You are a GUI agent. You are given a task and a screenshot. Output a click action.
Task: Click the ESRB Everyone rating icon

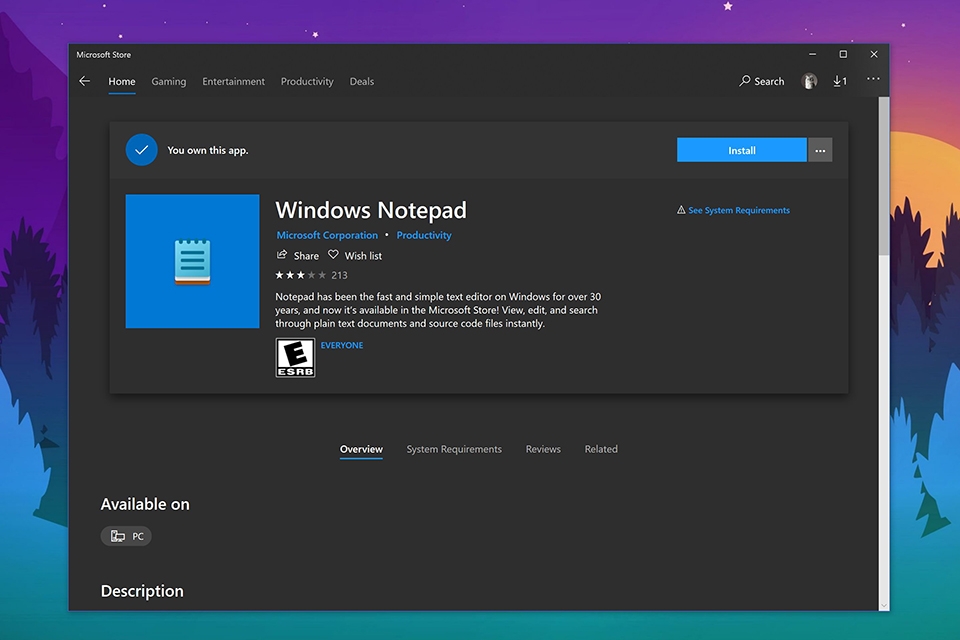294,357
